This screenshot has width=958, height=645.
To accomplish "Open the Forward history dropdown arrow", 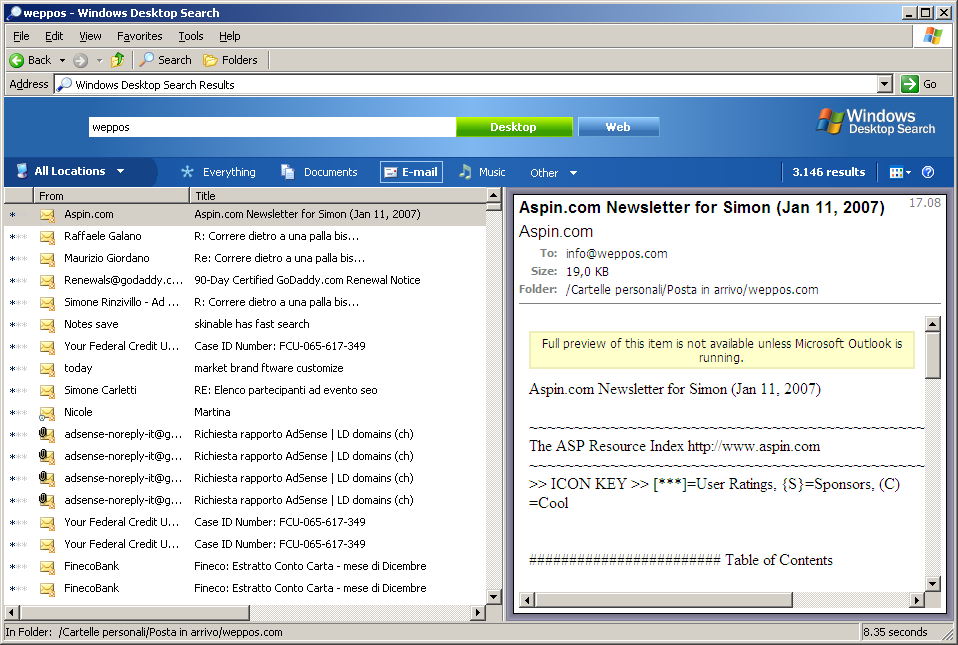I will 100,60.
